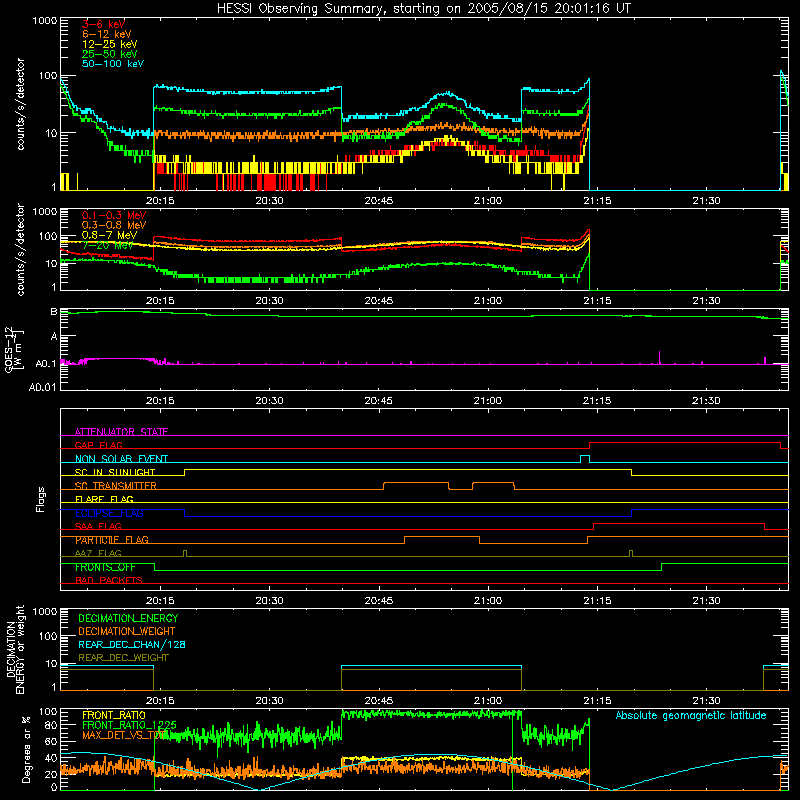
Task: Click the HESSI Observing Summary title text
Action: pos(424,8)
